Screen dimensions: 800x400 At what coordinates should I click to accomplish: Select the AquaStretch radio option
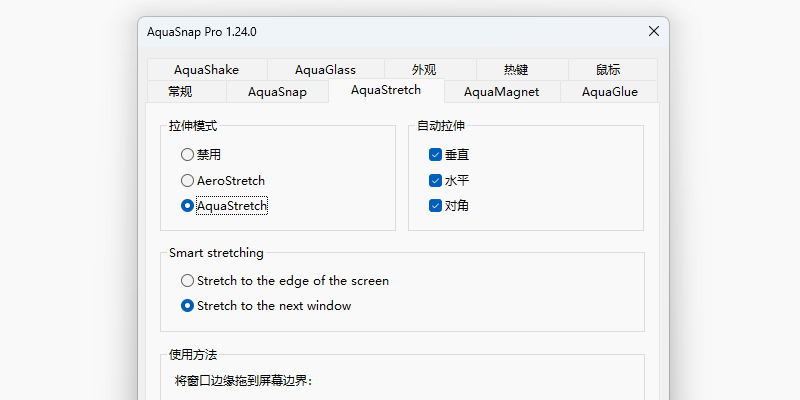187,206
